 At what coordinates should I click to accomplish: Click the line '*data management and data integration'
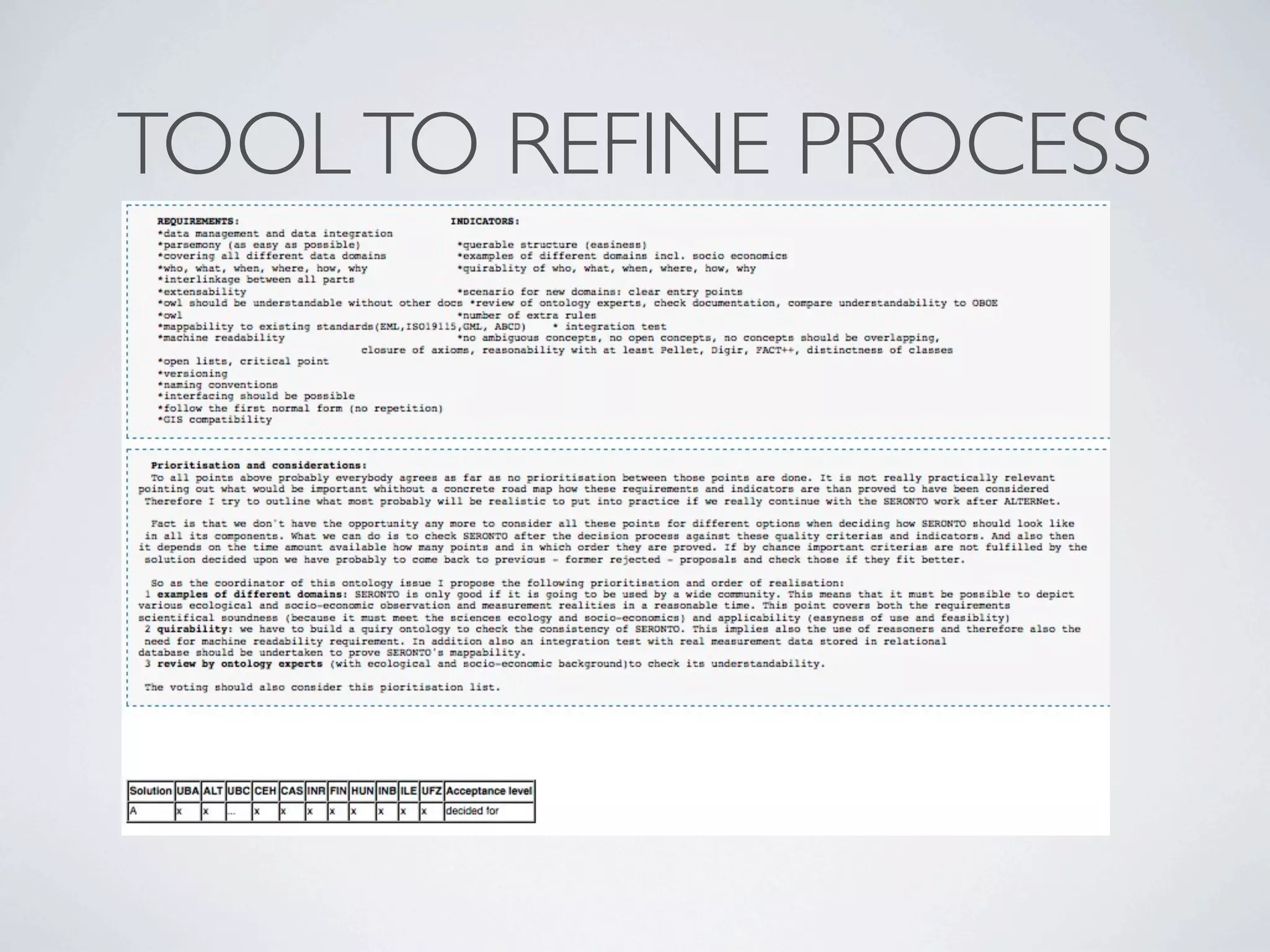pos(275,234)
